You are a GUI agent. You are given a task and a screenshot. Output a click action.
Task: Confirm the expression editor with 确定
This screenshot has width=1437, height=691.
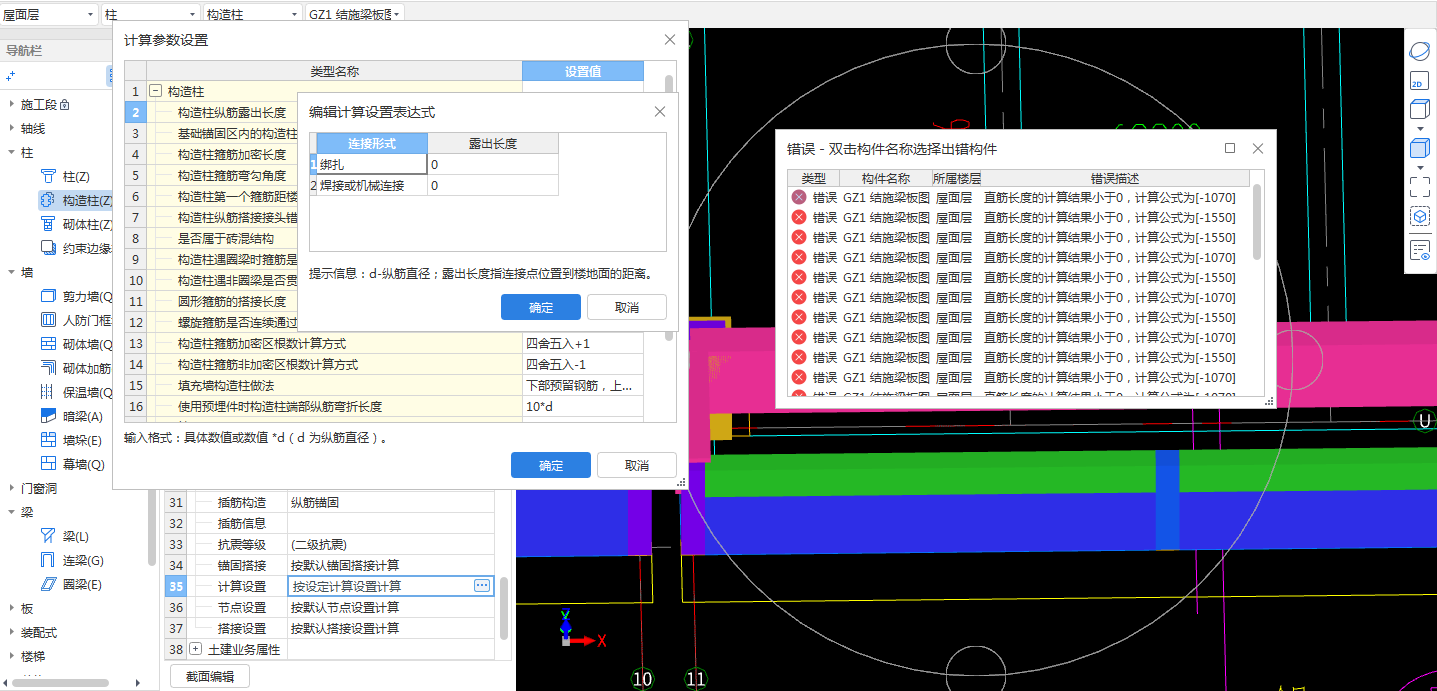[540, 307]
